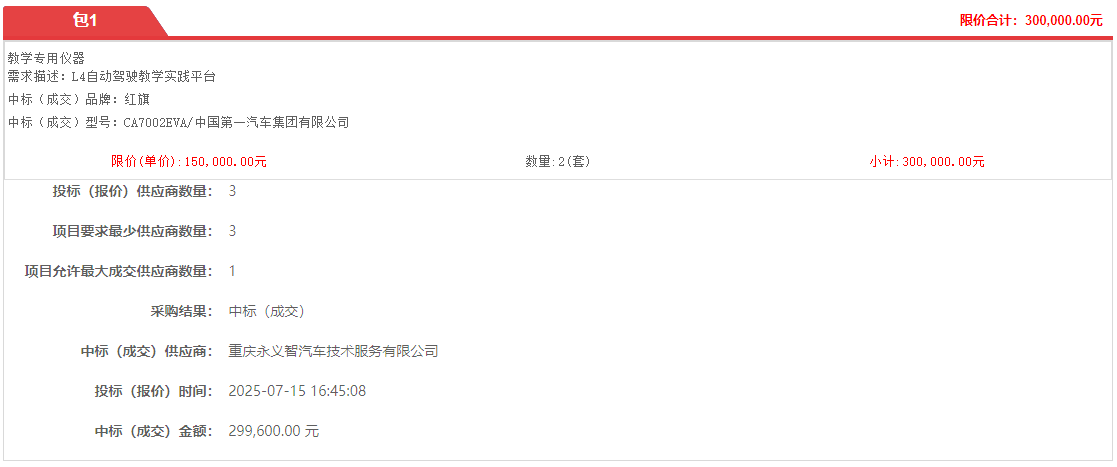Click the 投标（报价）供应商数量 label

pos(133,191)
